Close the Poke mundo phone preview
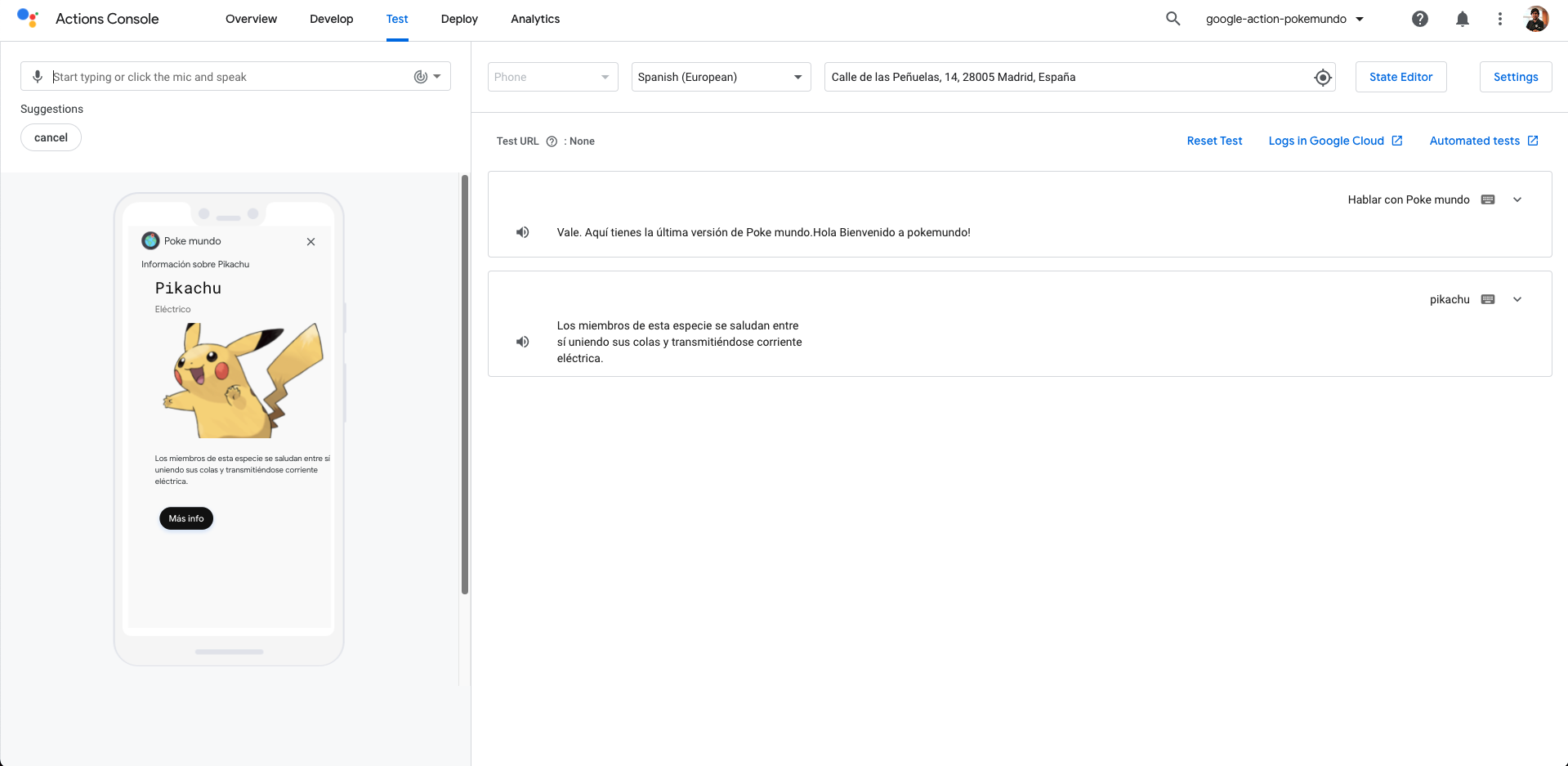 [311, 242]
